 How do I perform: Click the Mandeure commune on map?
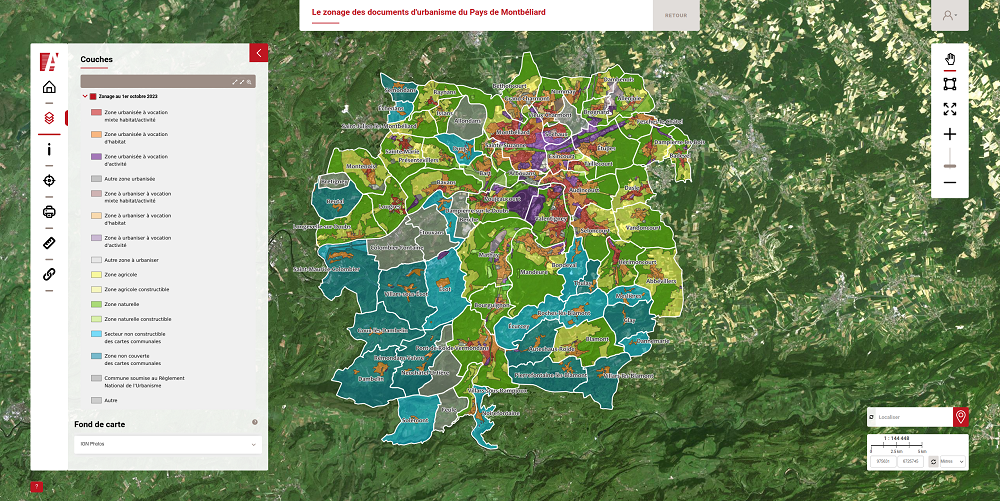coord(533,272)
